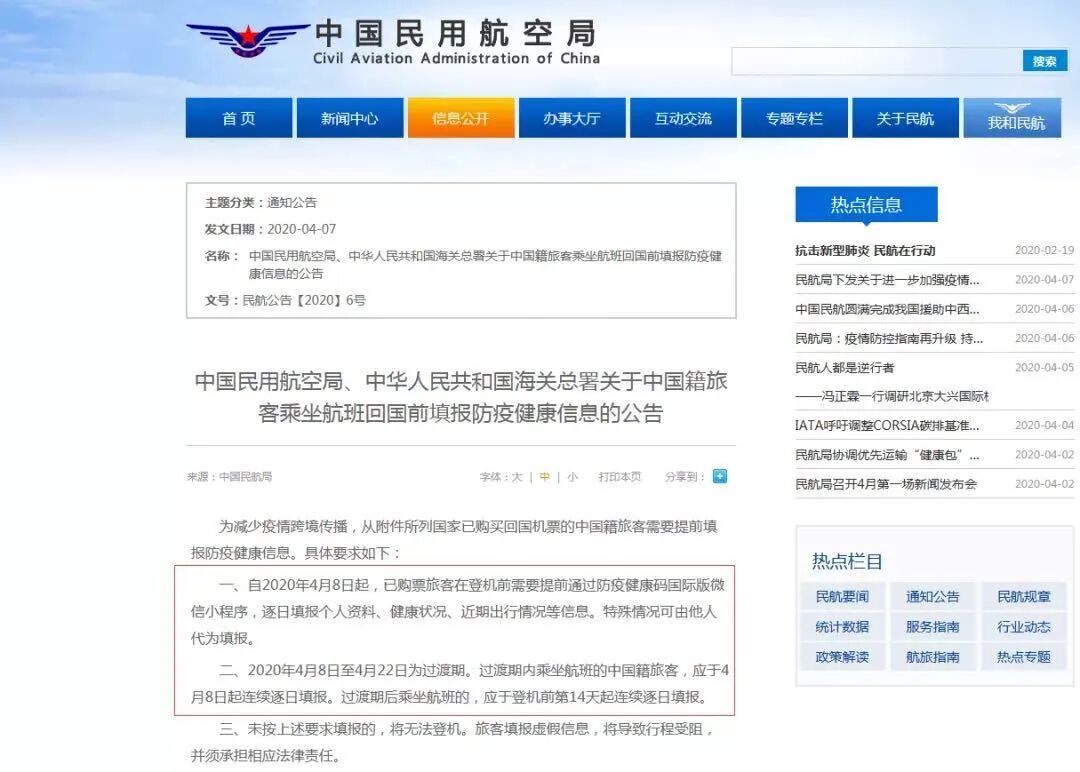The width and height of the screenshot is (1080, 772).
Task: Click the 航旅指南 column button
Action: 933,657
